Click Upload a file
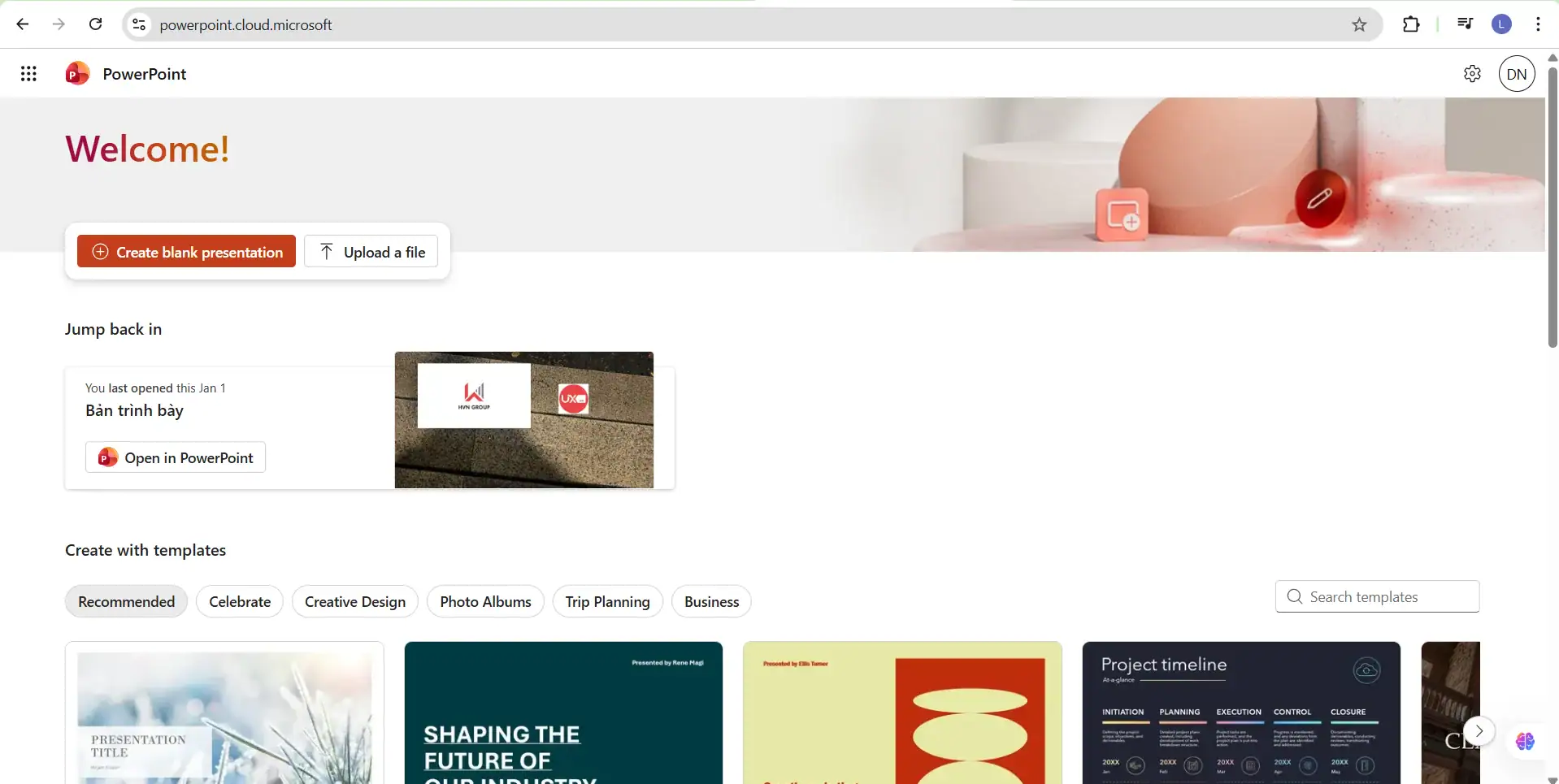The image size is (1559, 784). tap(371, 252)
